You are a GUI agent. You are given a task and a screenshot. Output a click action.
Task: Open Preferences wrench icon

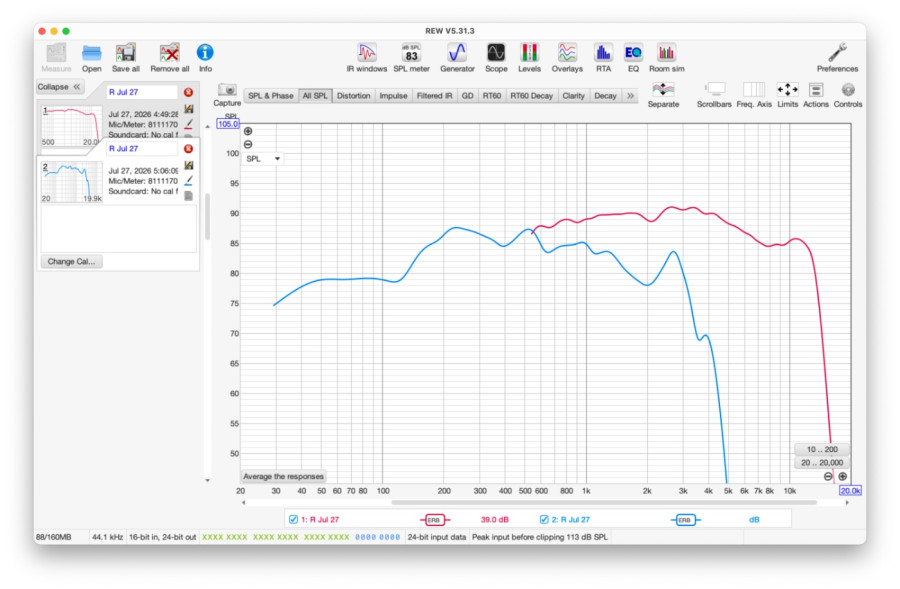pyautogui.click(x=837, y=57)
